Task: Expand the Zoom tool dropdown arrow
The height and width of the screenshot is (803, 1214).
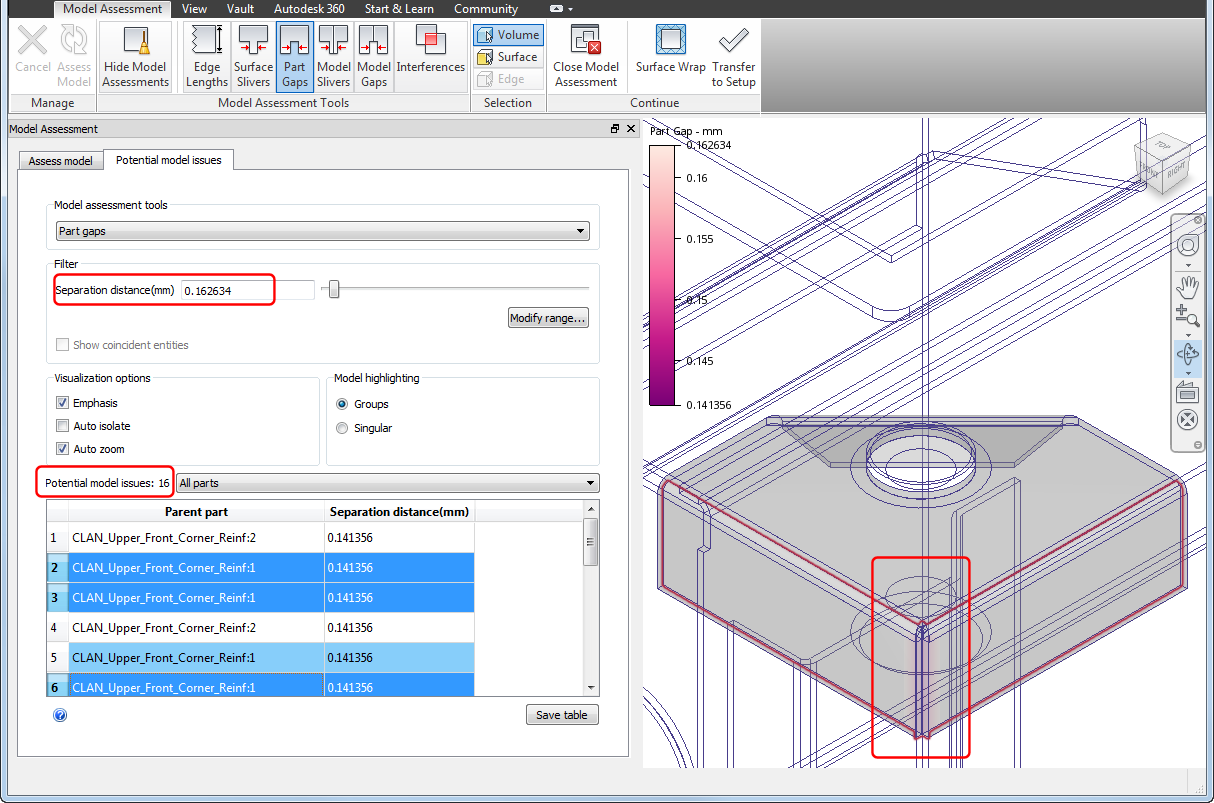Action: pos(1188,335)
